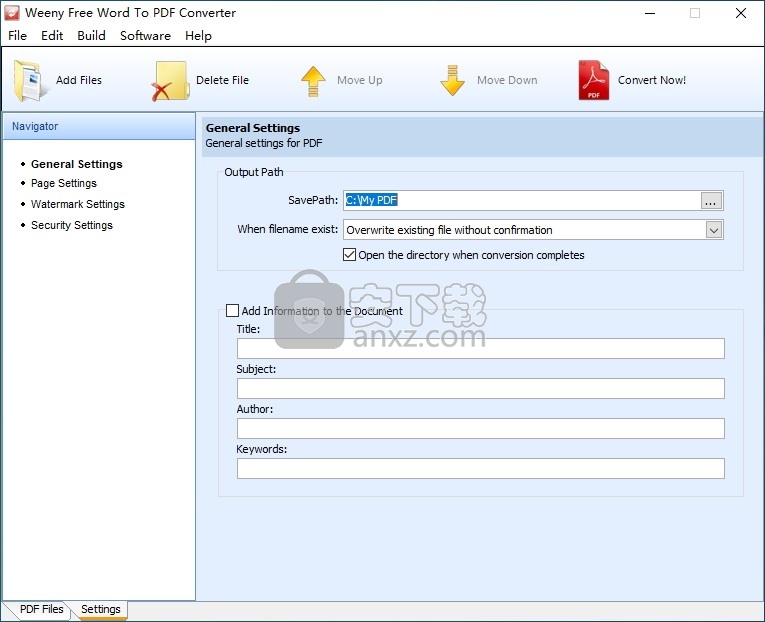765x622 pixels.
Task: Click the Move Up arrow icon
Action: click(313, 81)
